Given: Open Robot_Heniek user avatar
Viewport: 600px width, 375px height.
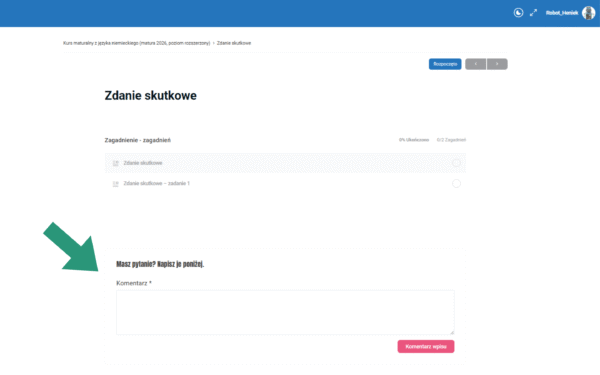Looking at the screenshot, I should click(589, 13).
